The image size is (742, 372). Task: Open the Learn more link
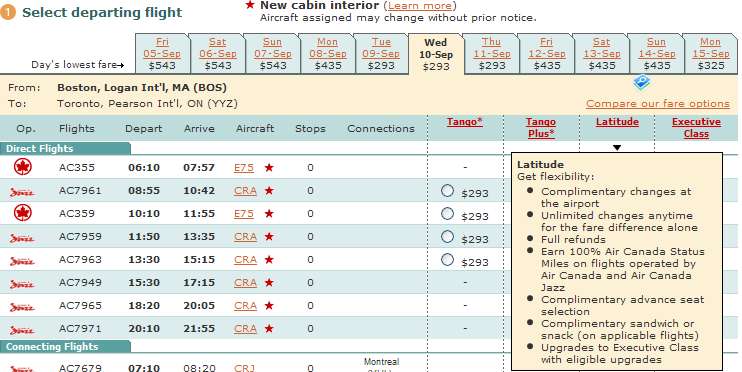pyautogui.click(x=420, y=6)
